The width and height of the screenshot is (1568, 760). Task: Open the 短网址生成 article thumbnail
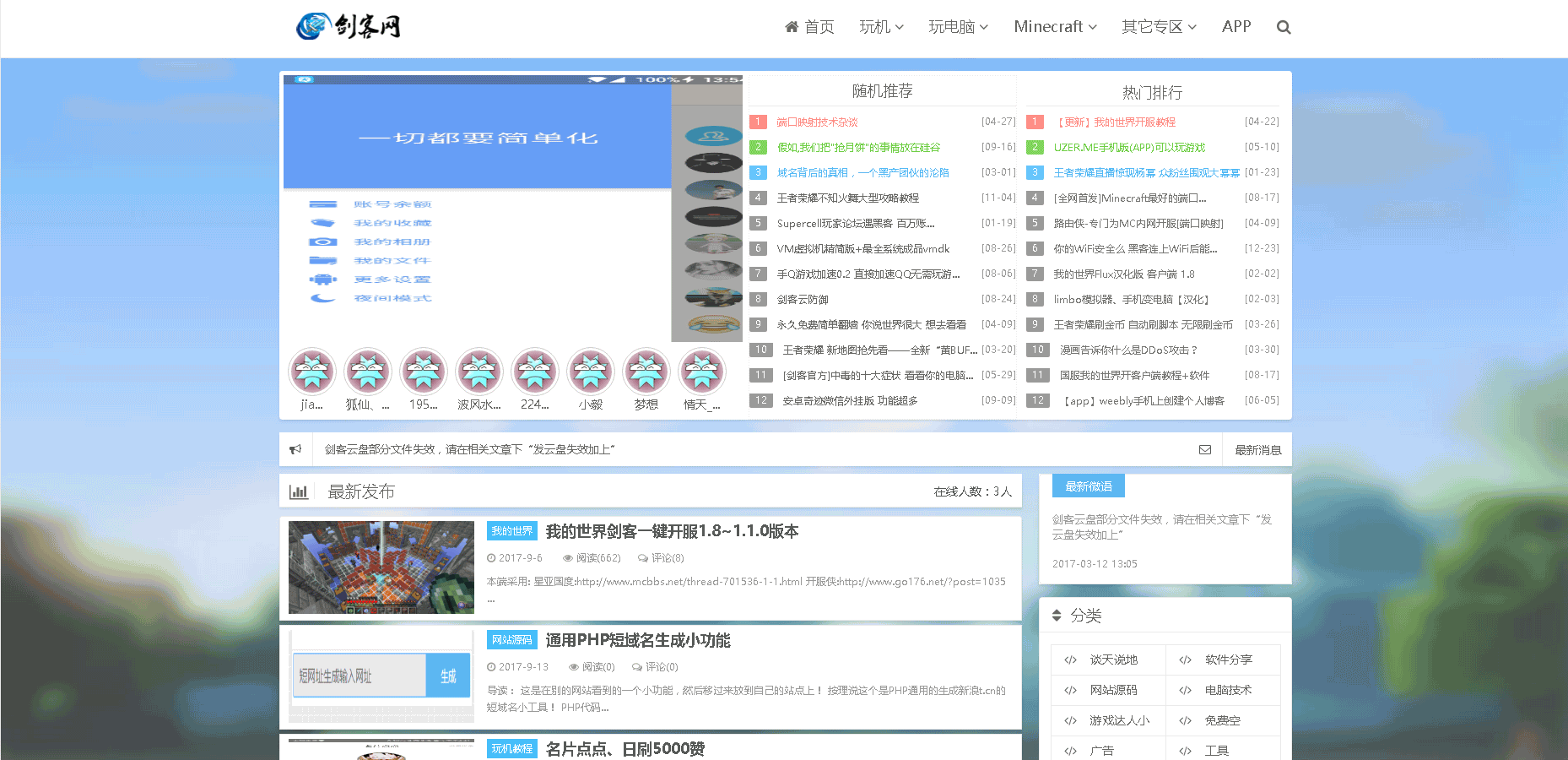[x=381, y=676]
